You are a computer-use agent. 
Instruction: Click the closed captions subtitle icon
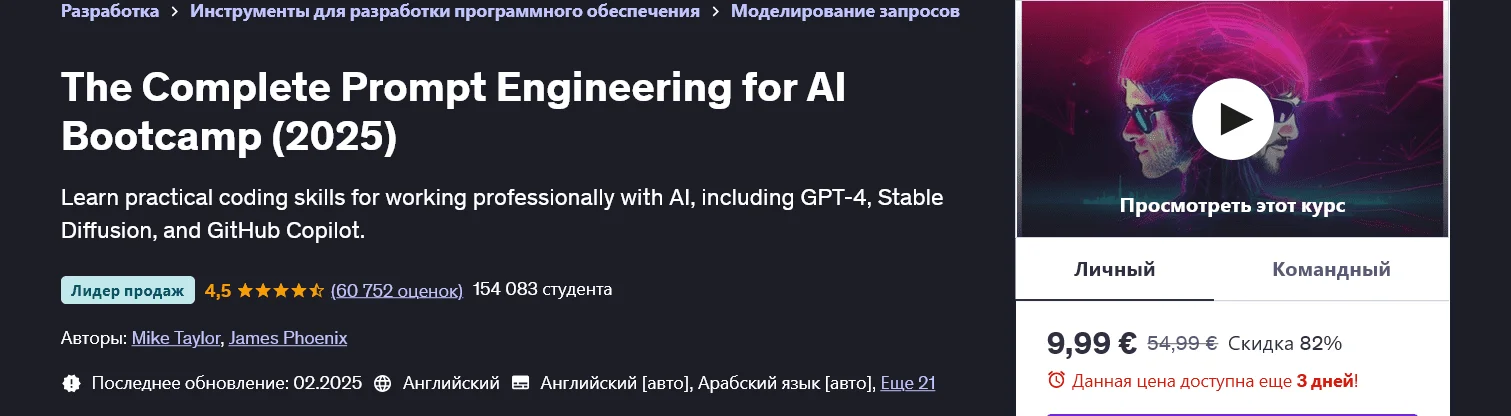[520, 383]
